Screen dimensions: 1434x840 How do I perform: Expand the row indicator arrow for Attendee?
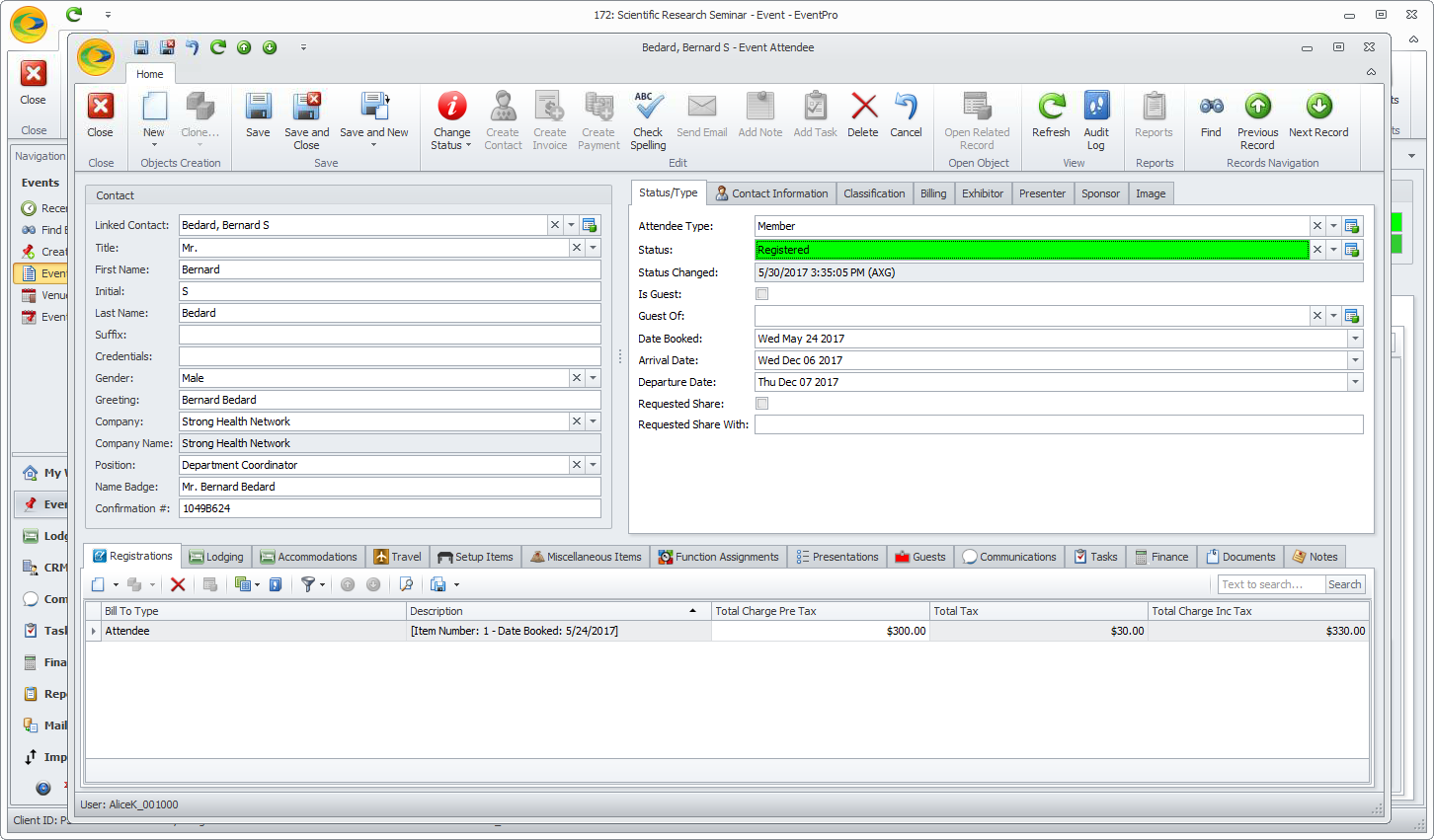(x=94, y=631)
